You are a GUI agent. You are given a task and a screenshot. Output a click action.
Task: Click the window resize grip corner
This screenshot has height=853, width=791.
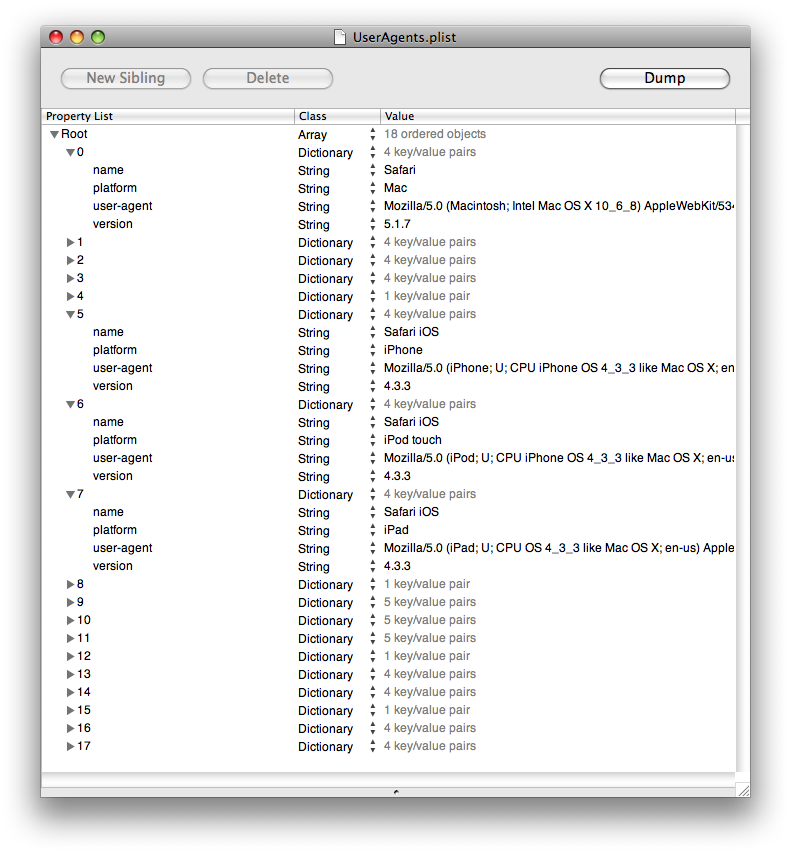(x=743, y=790)
